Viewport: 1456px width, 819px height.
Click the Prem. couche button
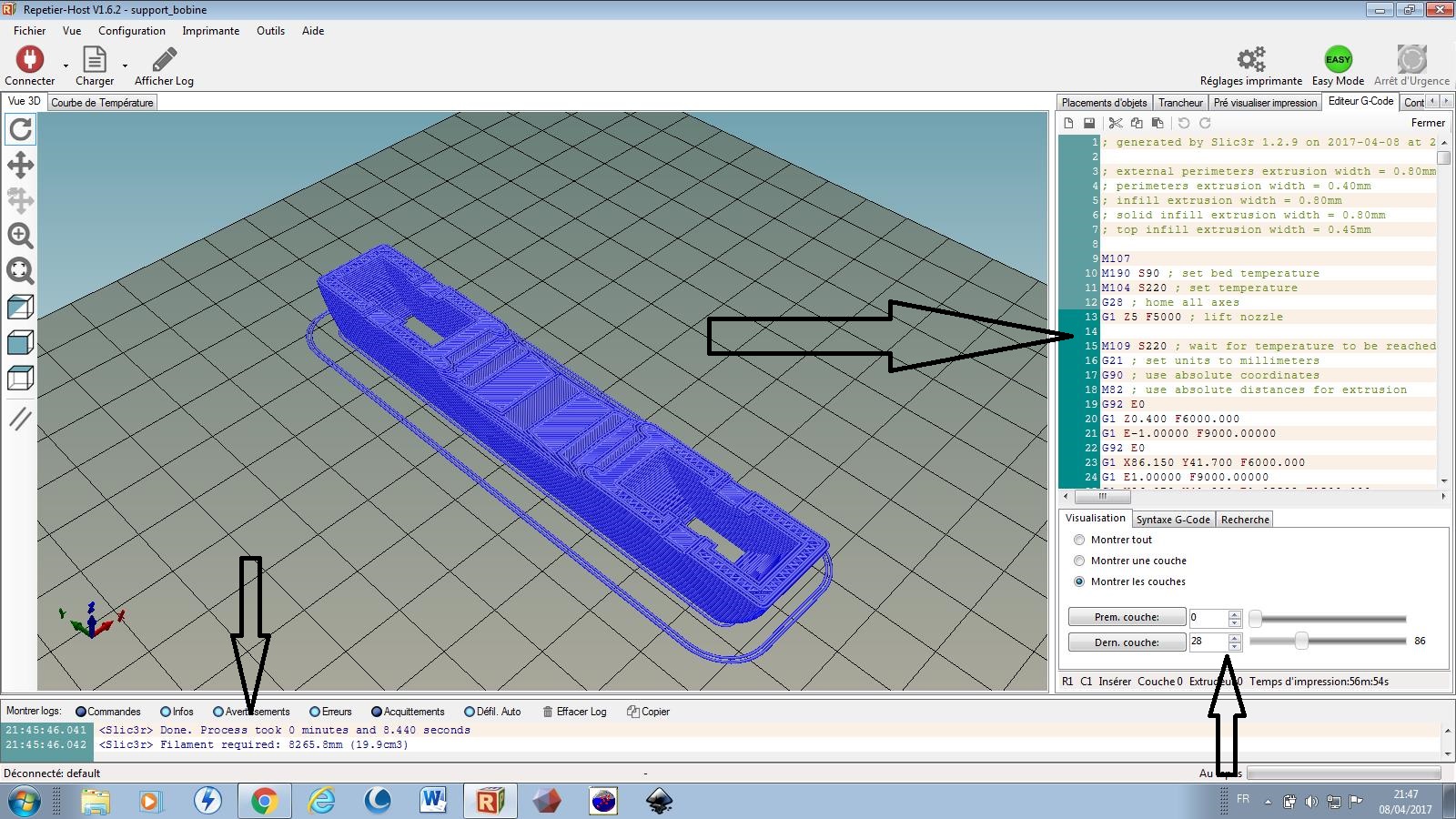(x=1127, y=617)
